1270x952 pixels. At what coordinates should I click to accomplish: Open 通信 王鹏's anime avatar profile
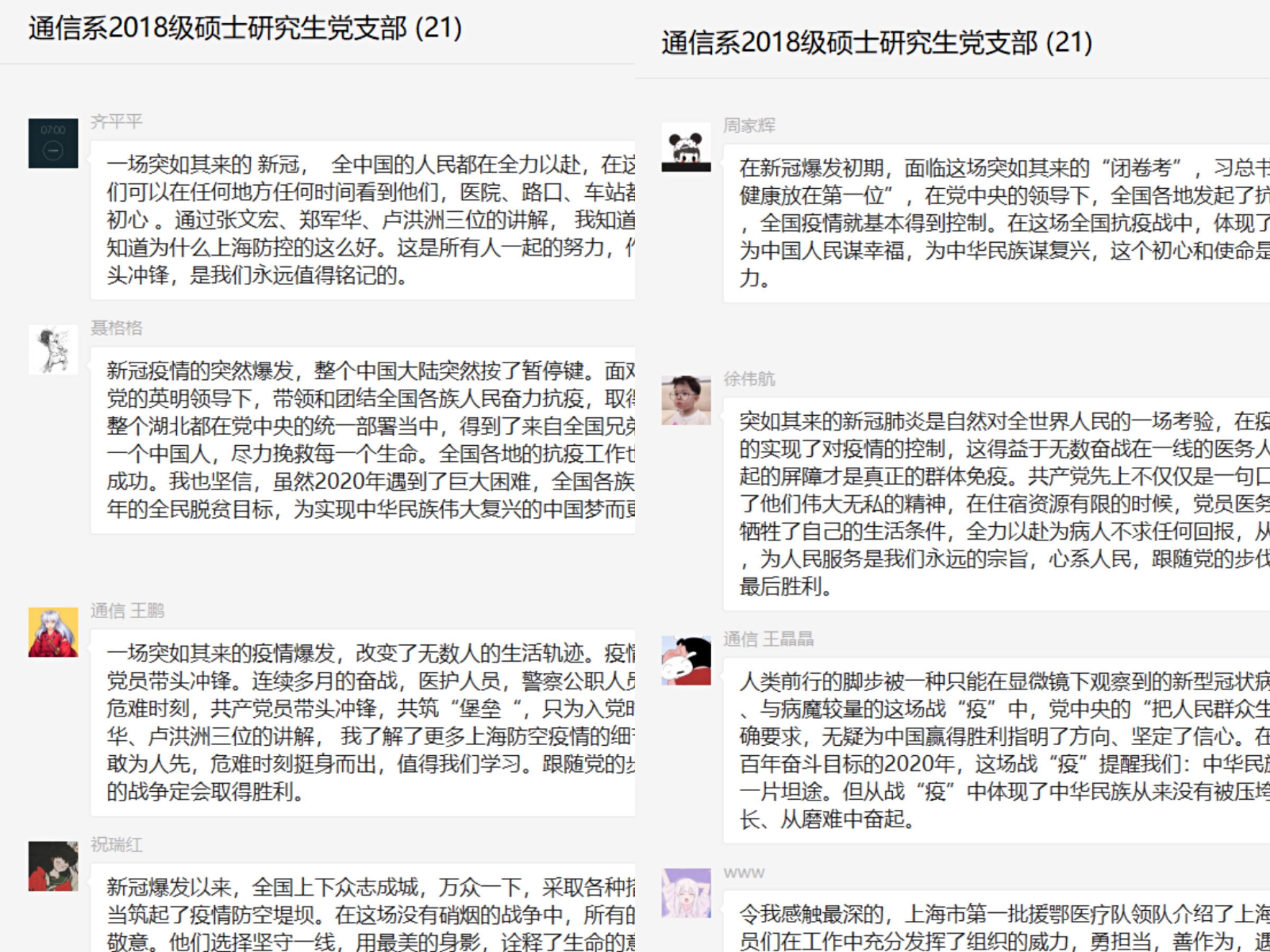53,632
